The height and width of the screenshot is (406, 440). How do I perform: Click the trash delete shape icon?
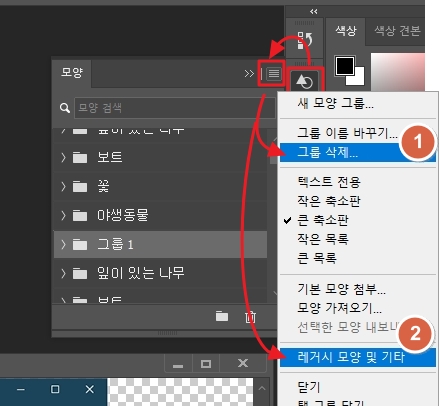250,317
